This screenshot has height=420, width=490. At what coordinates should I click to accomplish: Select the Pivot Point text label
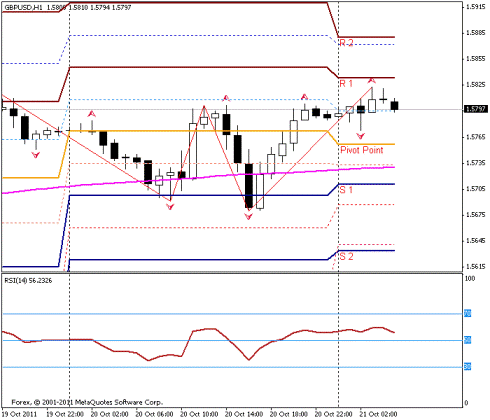(362, 150)
